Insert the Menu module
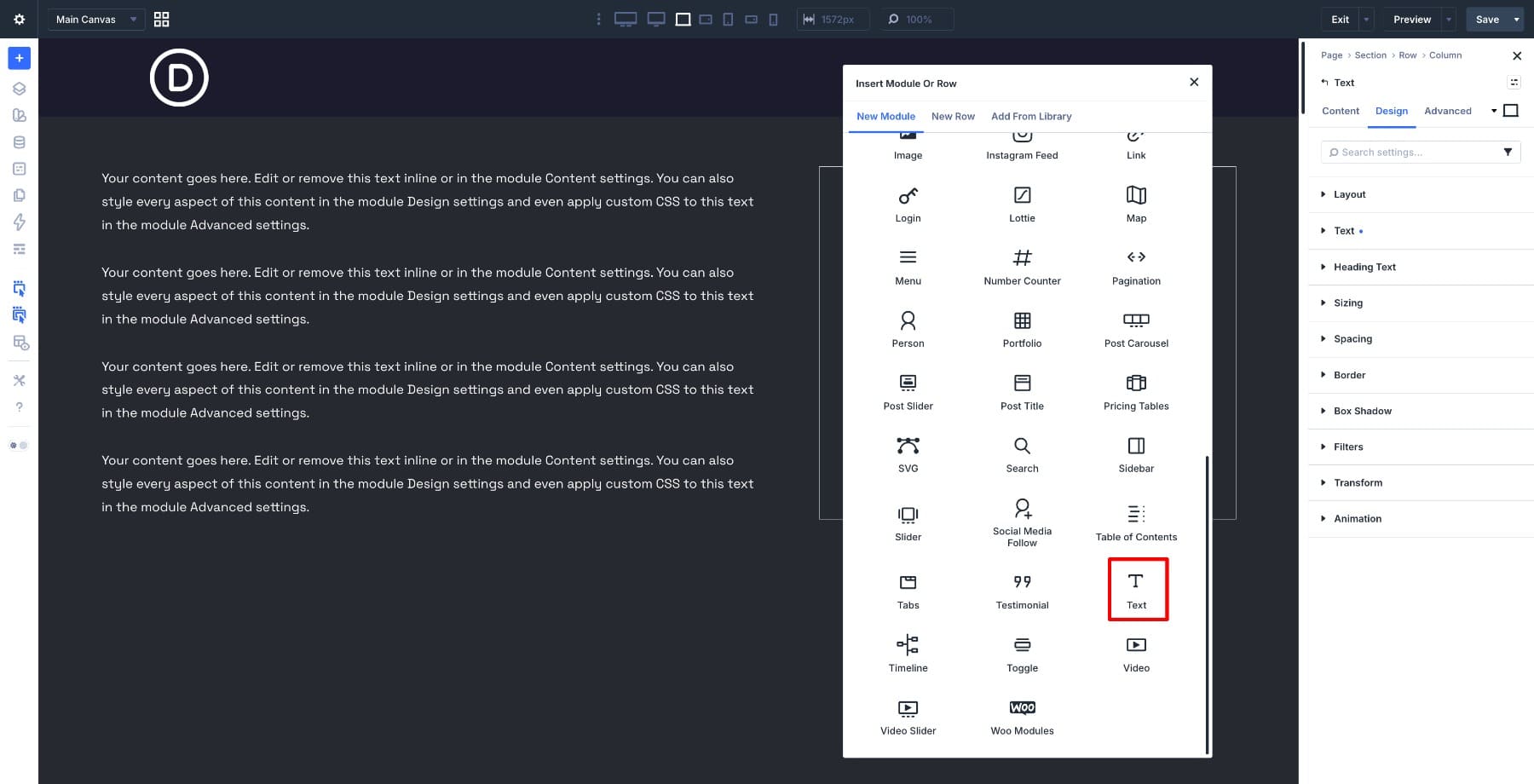Viewport: 1534px width, 784px height. click(x=908, y=267)
